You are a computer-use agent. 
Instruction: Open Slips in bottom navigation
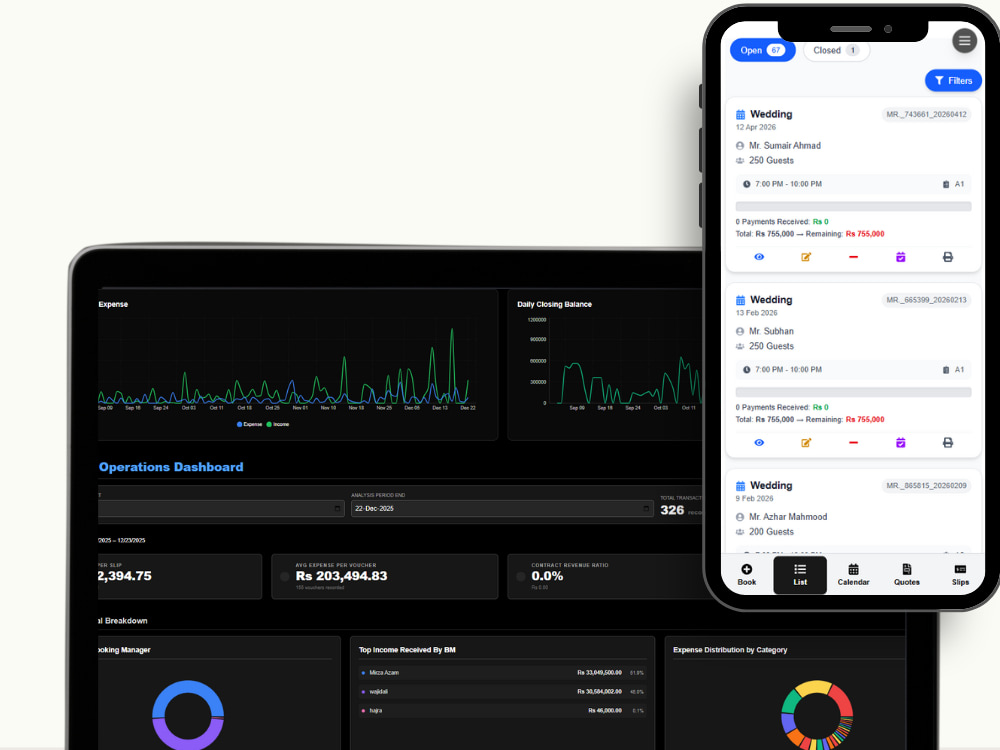pyautogui.click(x=960, y=575)
